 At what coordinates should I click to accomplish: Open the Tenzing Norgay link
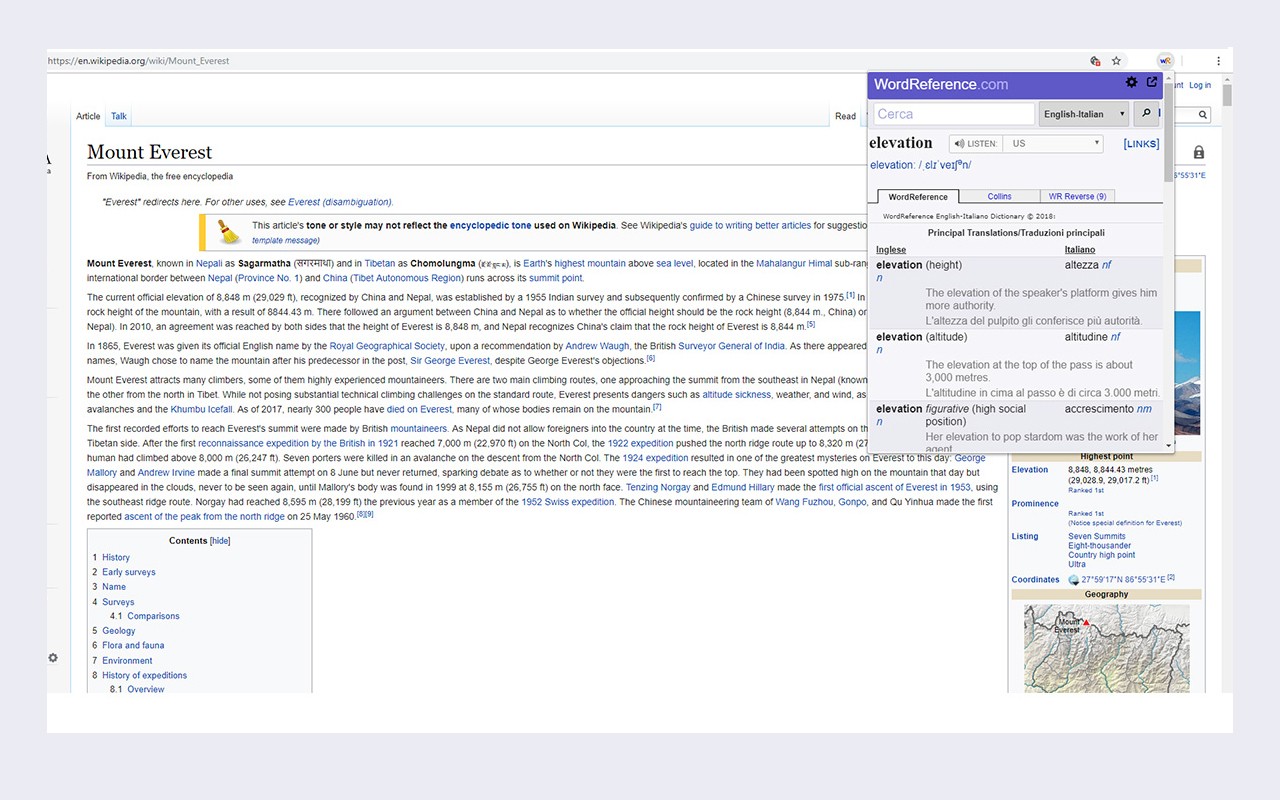(658, 488)
